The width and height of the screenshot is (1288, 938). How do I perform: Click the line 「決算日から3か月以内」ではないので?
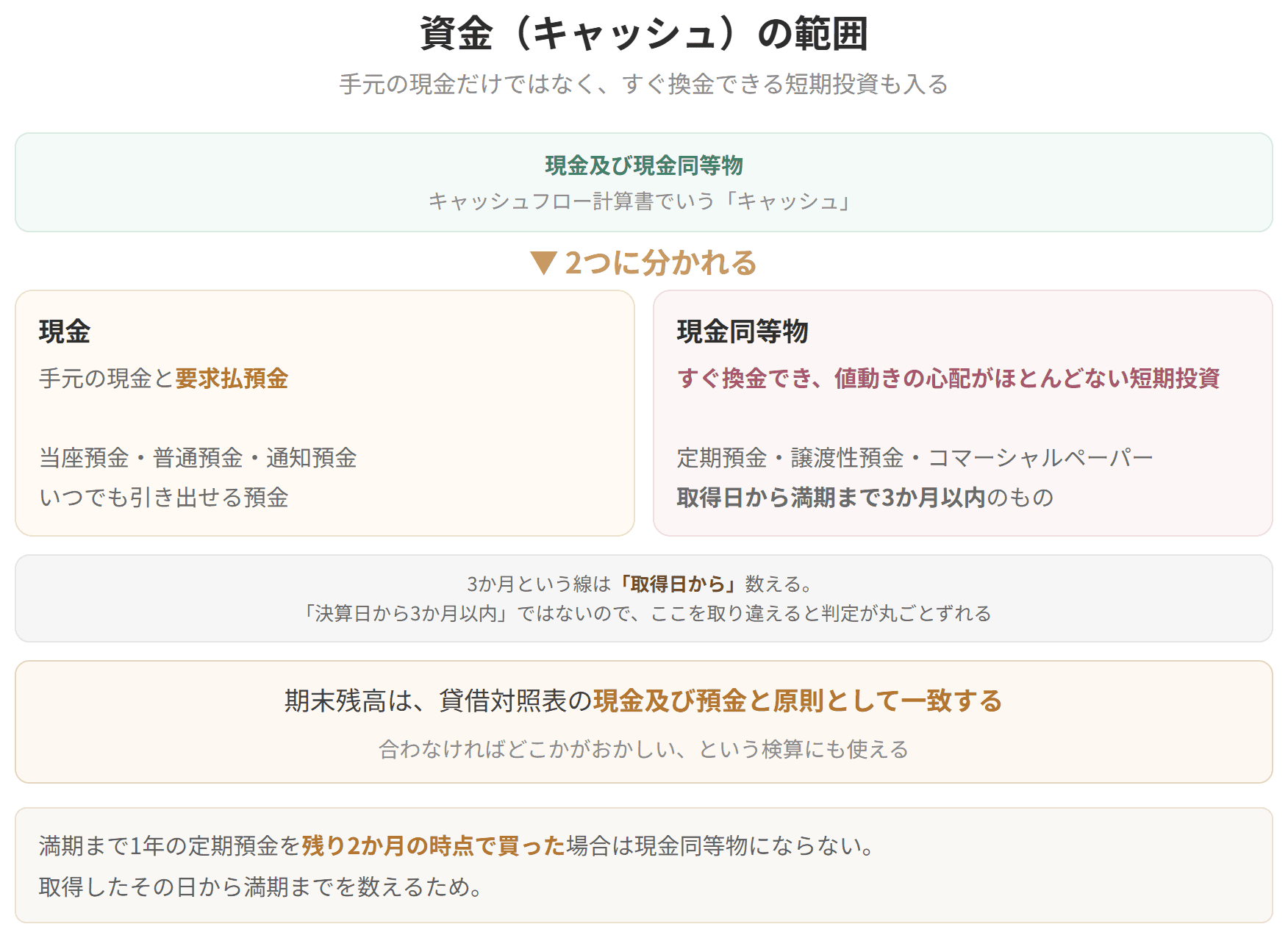[x=468, y=613]
